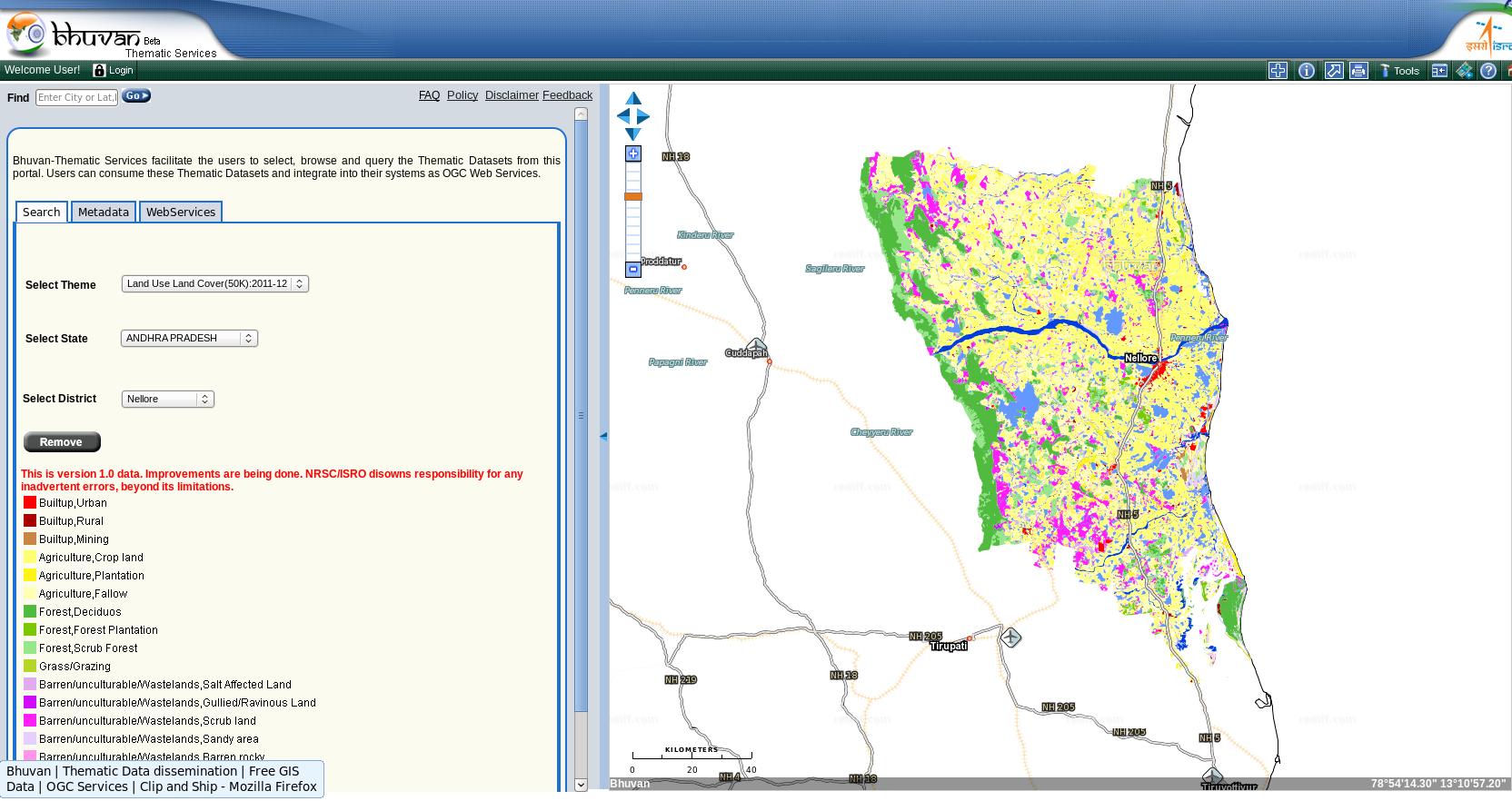This screenshot has width=1512, height=801.
Task: Click the plus cross tool icon
Action: tap(1278, 70)
